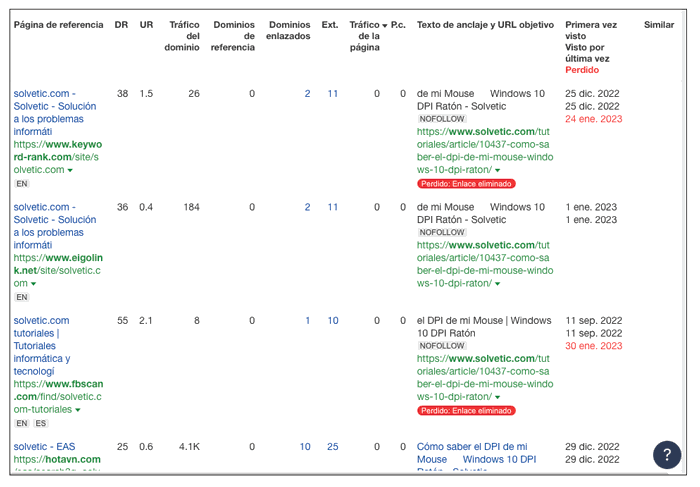700x487 pixels.
Task: Click the Ext. column header
Action: click(330, 24)
